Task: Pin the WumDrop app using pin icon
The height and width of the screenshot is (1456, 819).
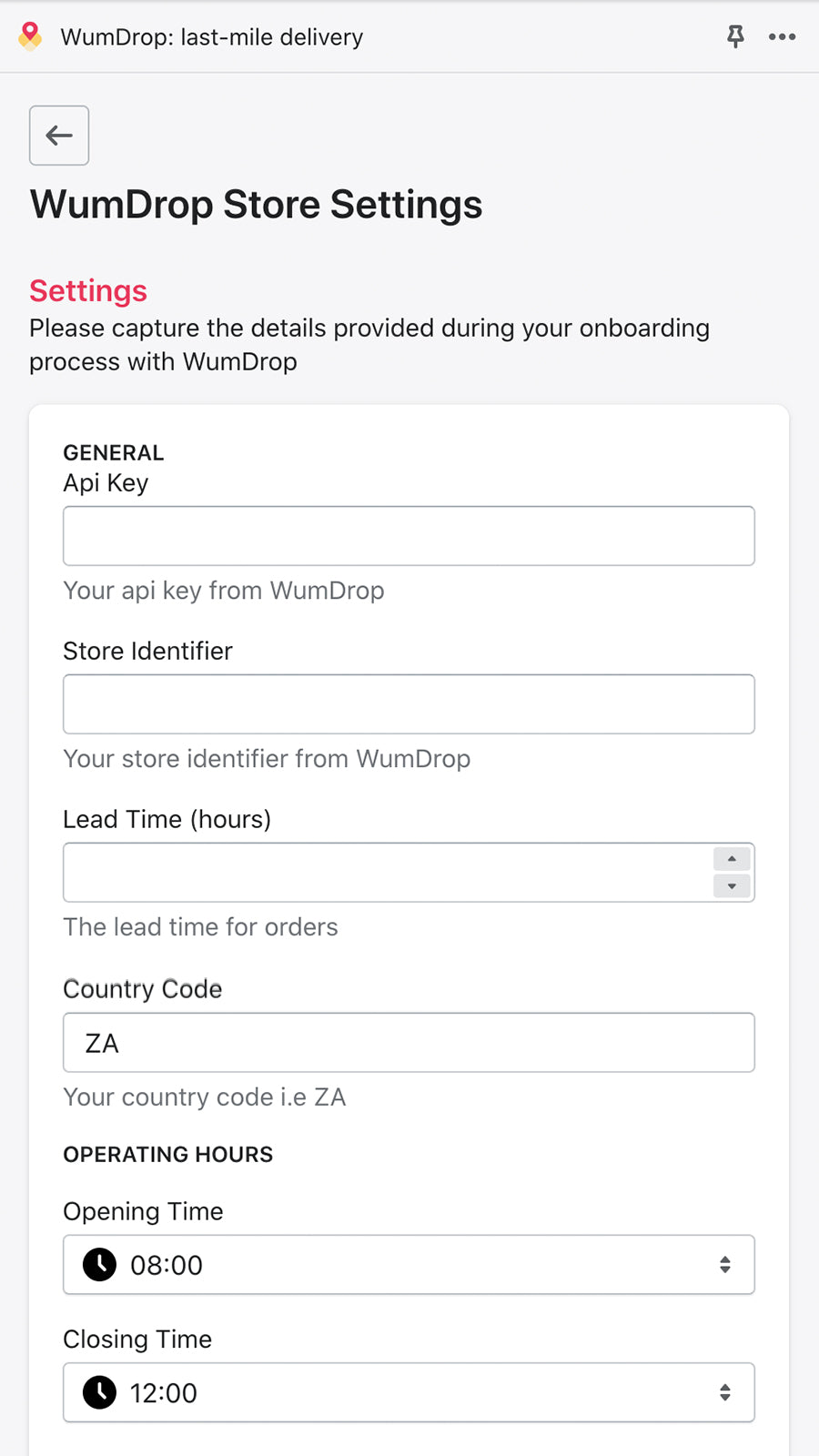Action: click(735, 36)
